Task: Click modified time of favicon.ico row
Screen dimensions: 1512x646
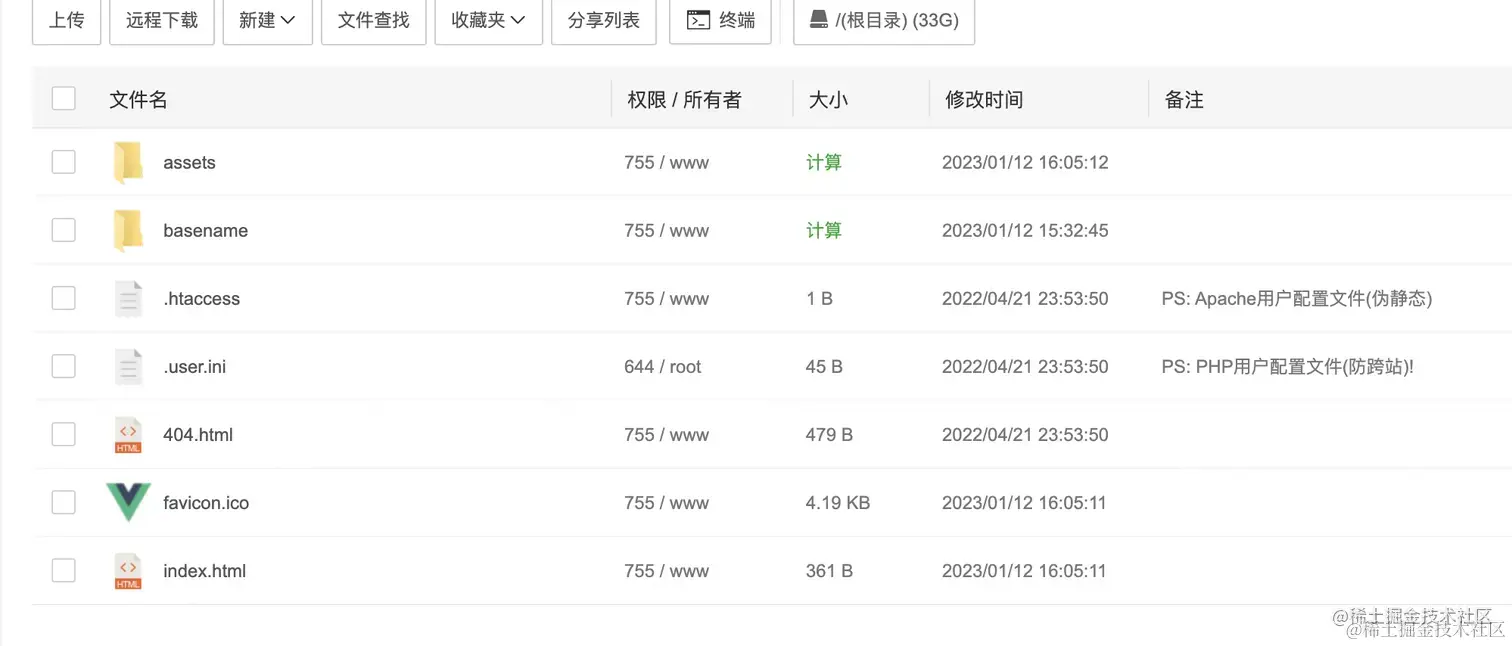Action: point(1024,503)
